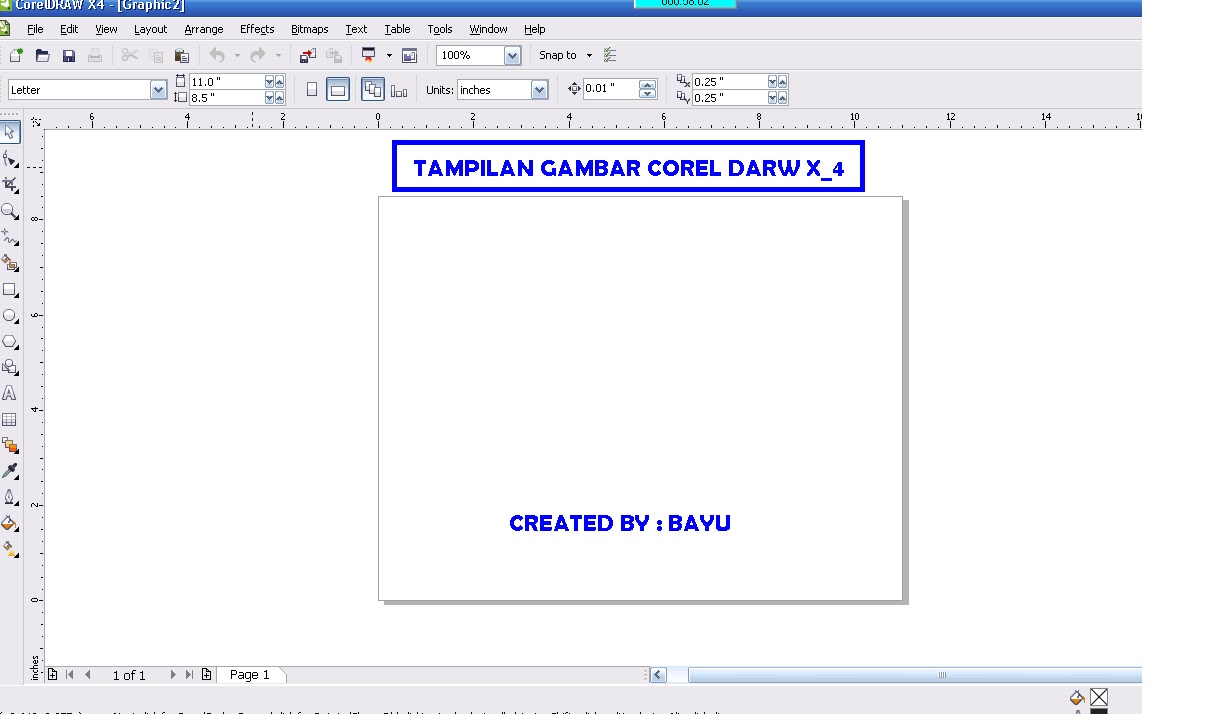Image resolution: width=1207 pixels, height=714 pixels.
Task: Adjust the duplicate distance y spinner
Action: pos(778,97)
